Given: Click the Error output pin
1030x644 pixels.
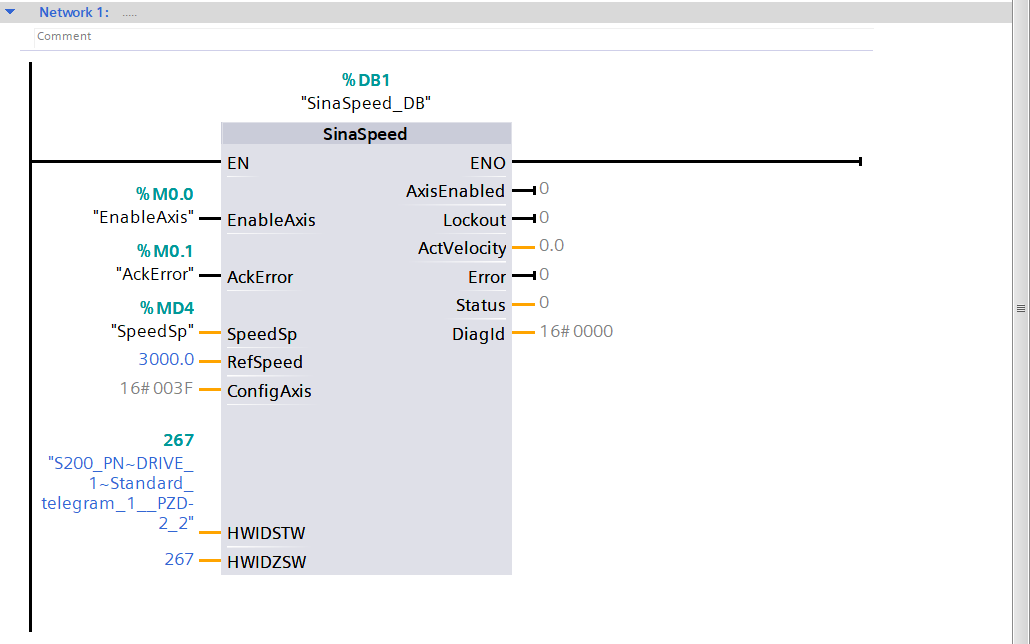Looking at the screenshot, I should tap(487, 277).
